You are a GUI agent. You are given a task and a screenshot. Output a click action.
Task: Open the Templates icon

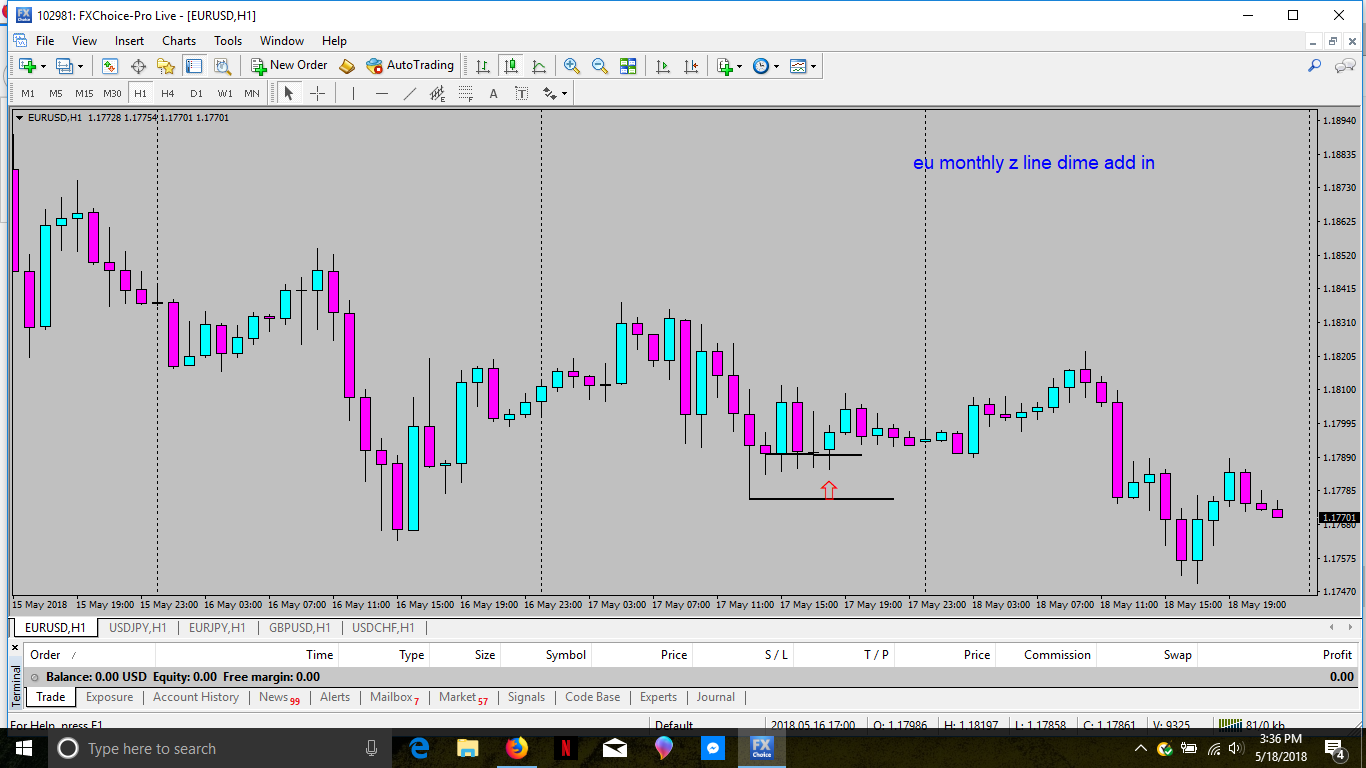[x=798, y=66]
